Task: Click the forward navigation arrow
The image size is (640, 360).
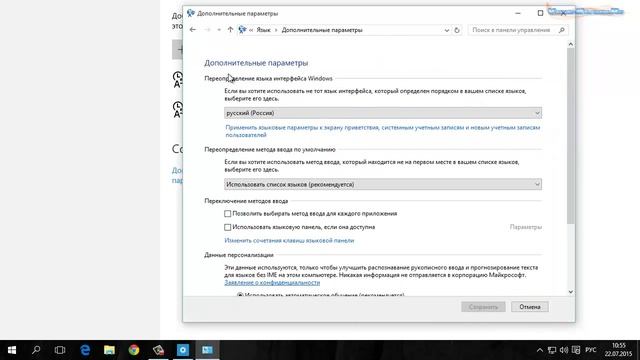Action: (x=207, y=30)
